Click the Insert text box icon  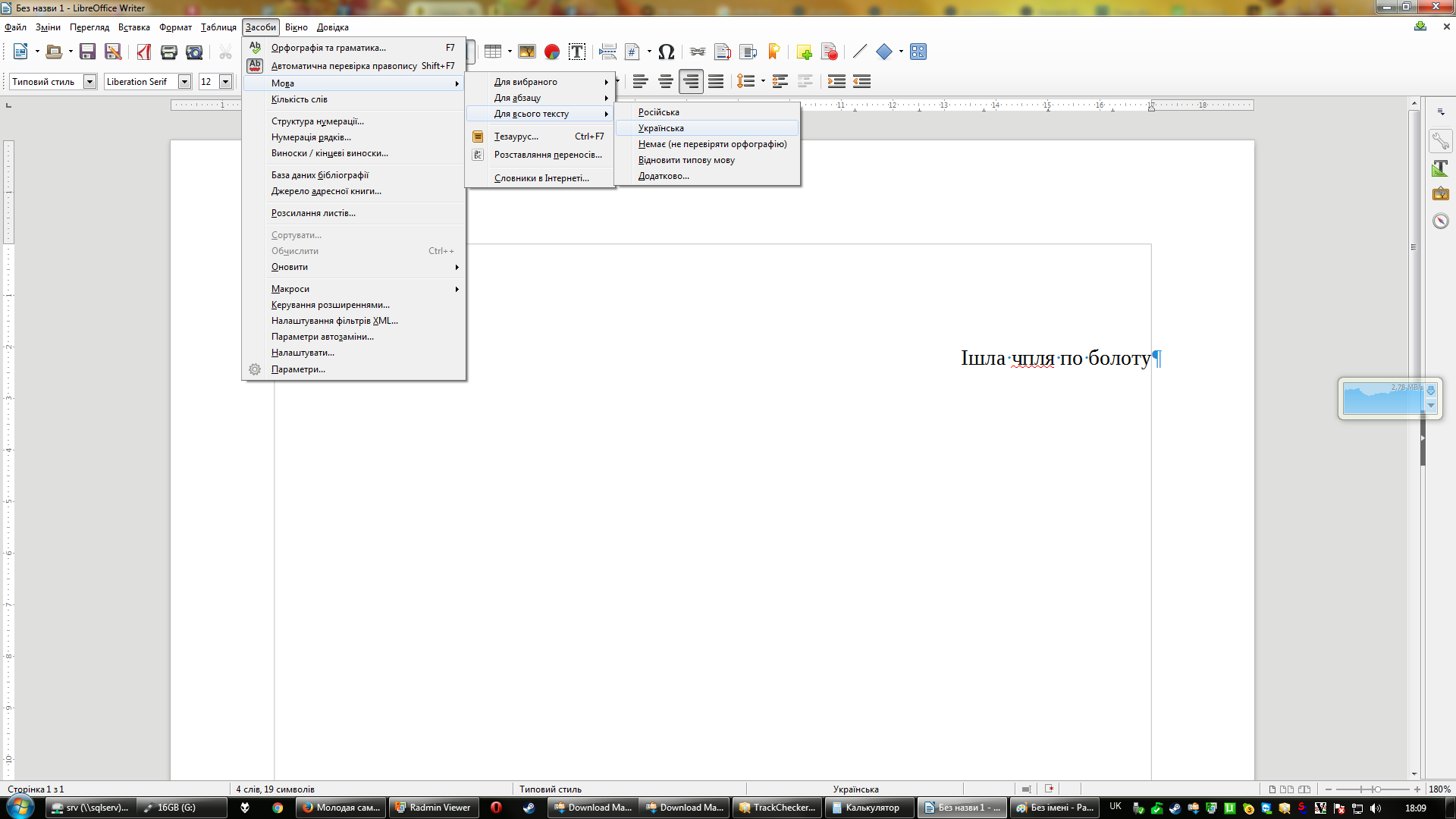pyautogui.click(x=577, y=52)
